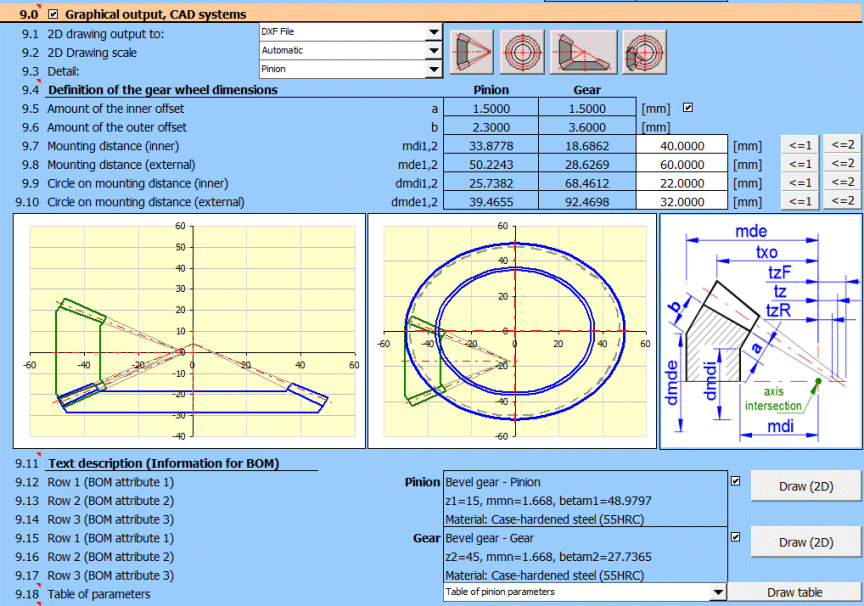Click the pinion cross-section drawing icon
This screenshot has width=864, height=606.
click(472, 52)
